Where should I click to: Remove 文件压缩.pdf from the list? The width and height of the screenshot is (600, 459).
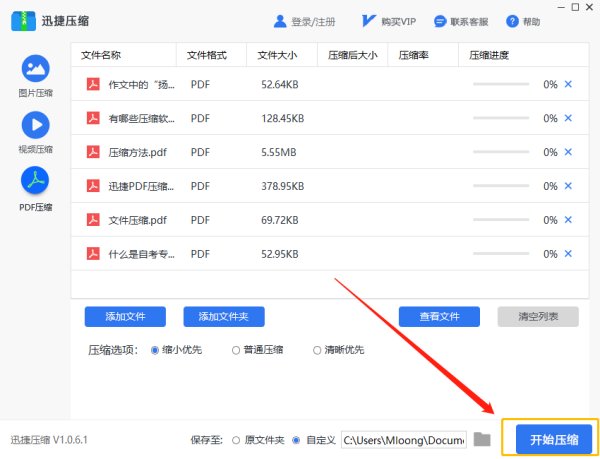pyautogui.click(x=568, y=220)
